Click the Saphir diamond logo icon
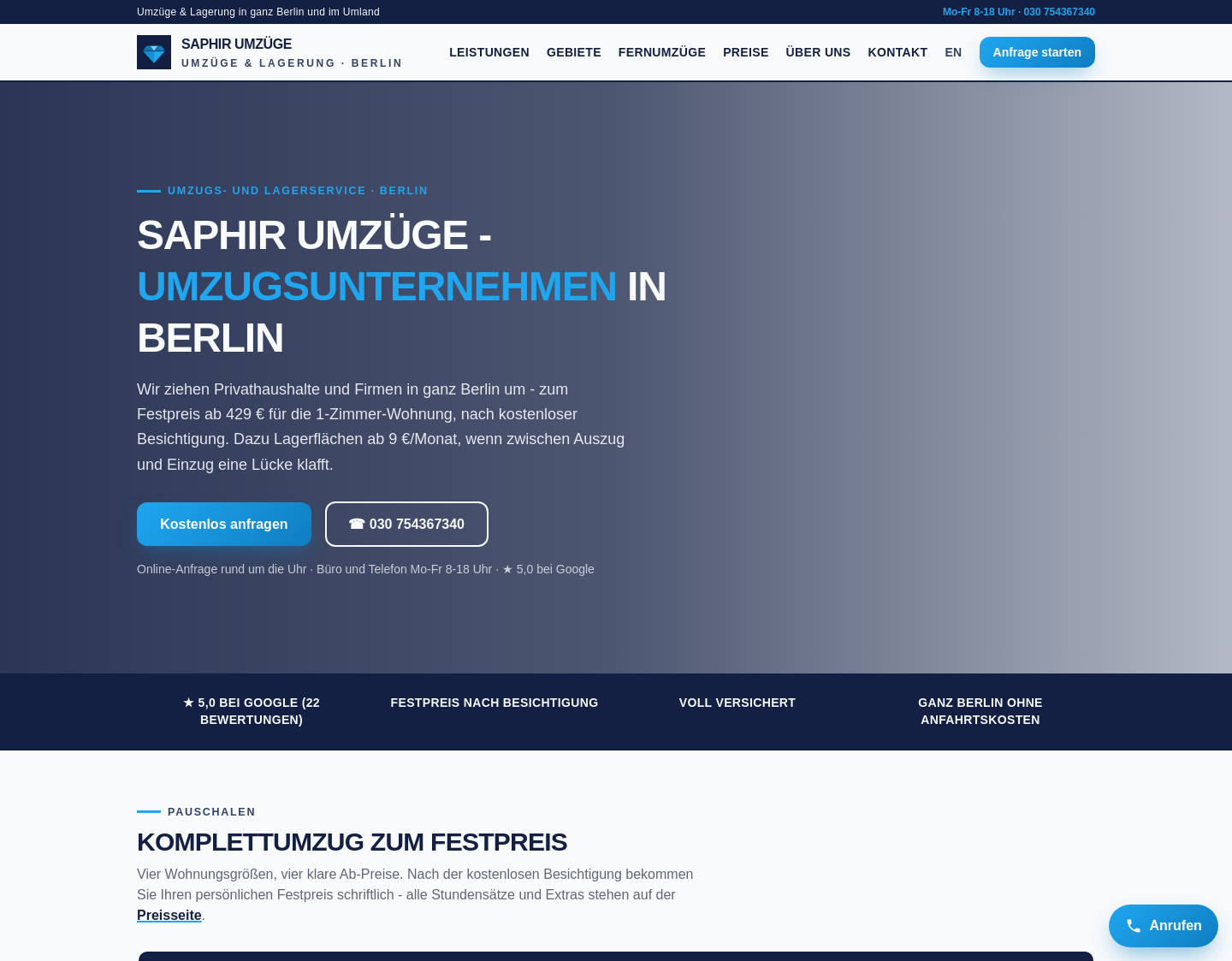 point(154,52)
